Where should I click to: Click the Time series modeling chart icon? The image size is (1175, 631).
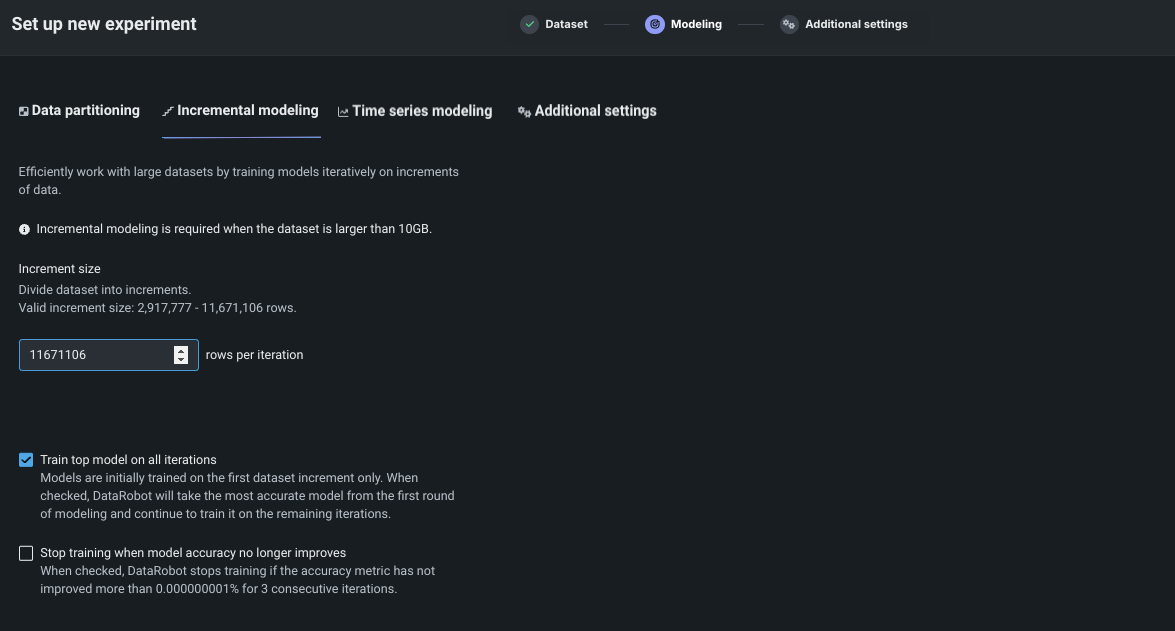[343, 112]
